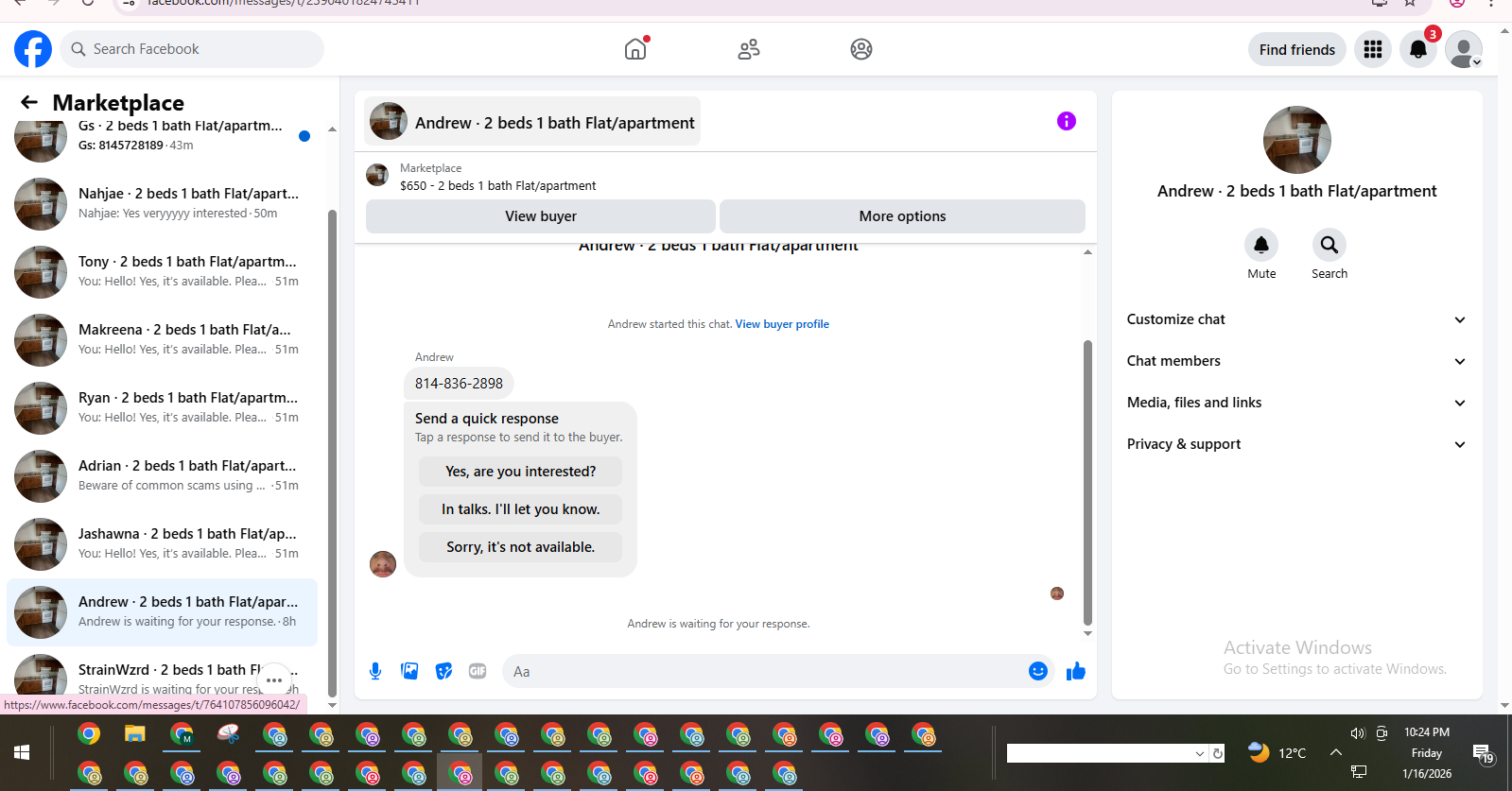
Task: Attach a photo with the image icon
Action: pos(409,671)
